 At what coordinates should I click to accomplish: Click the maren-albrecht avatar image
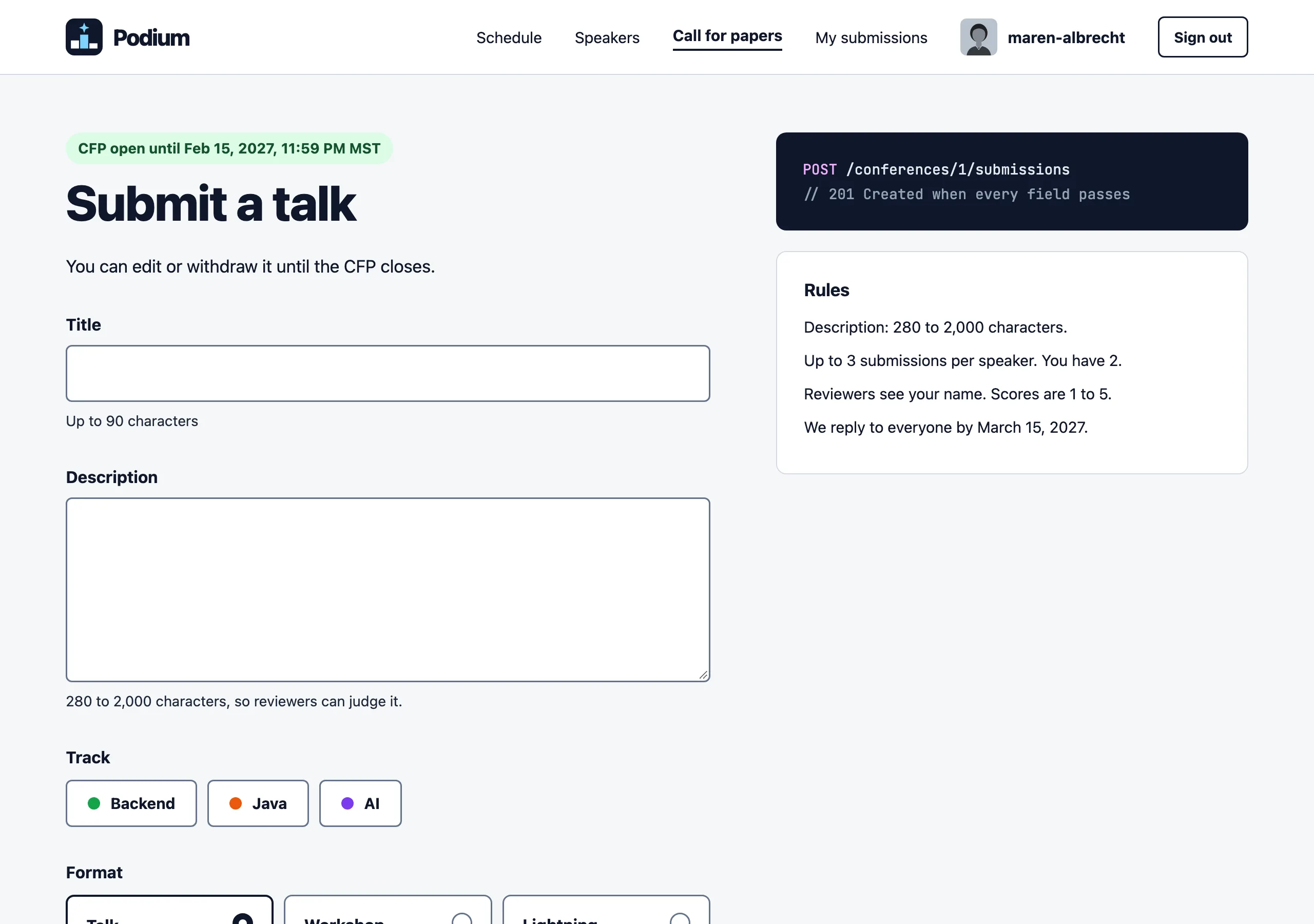(979, 37)
